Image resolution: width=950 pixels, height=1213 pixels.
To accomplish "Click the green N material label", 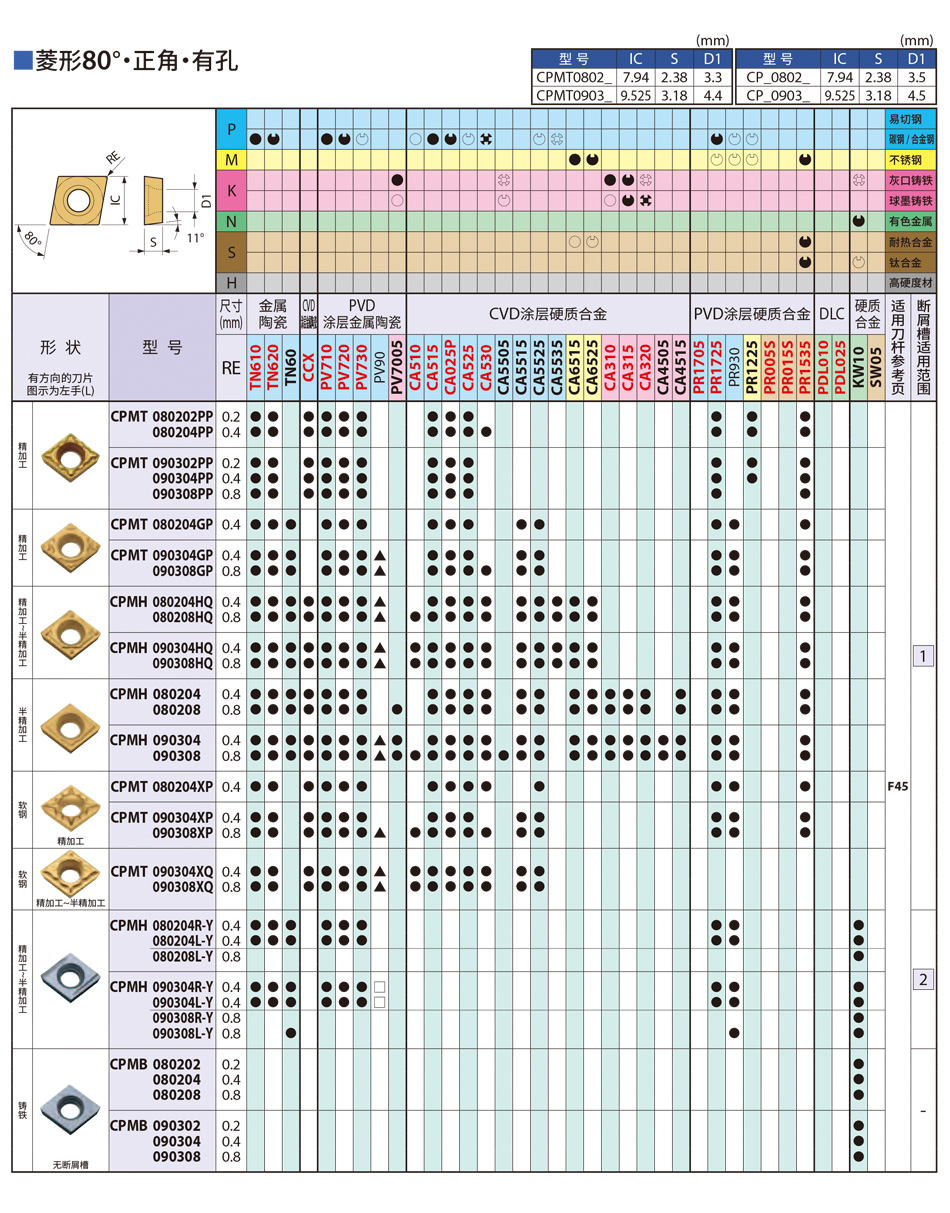I will coord(231,220).
